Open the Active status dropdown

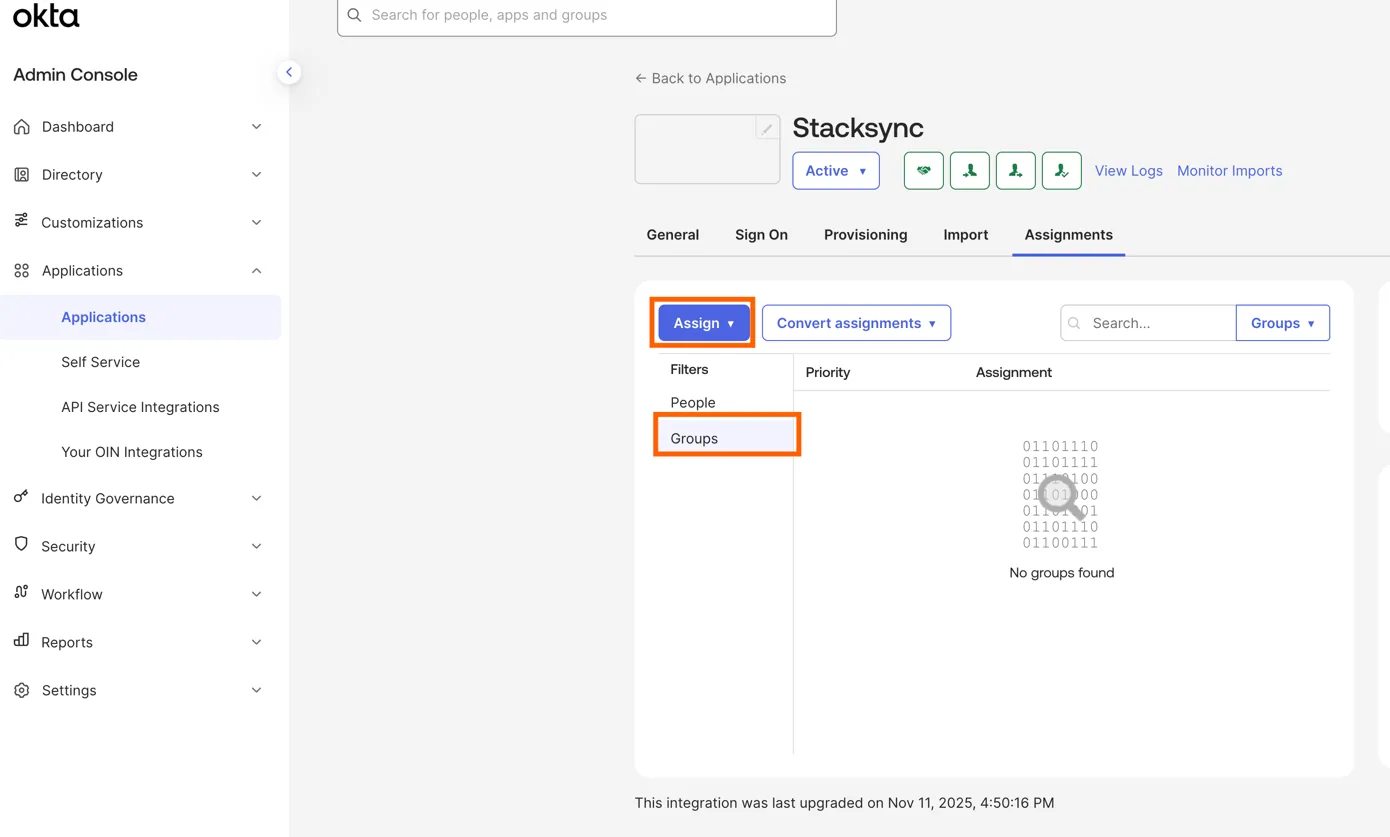coord(836,171)
